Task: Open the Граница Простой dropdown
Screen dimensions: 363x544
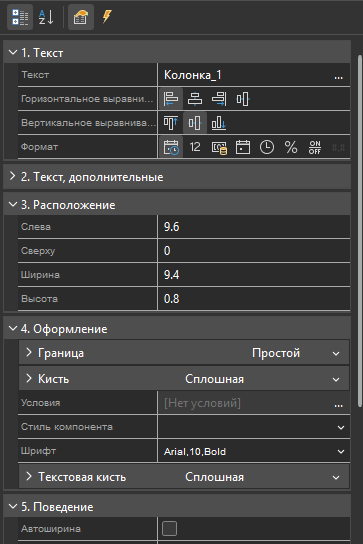Action: 336,354
